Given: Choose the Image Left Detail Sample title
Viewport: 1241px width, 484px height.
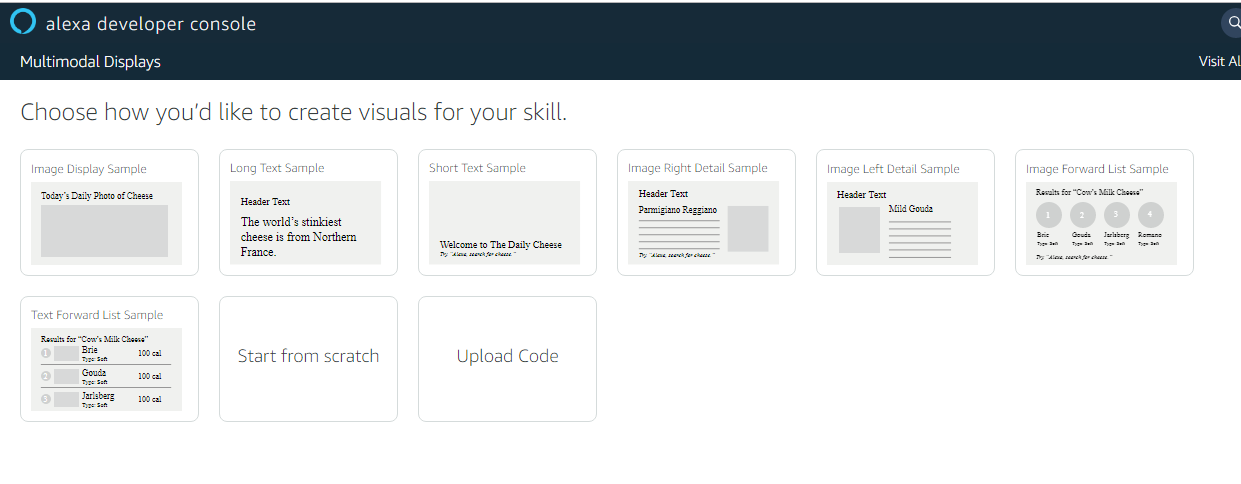Looking at the screenshot, I should [x=892, y=169].
